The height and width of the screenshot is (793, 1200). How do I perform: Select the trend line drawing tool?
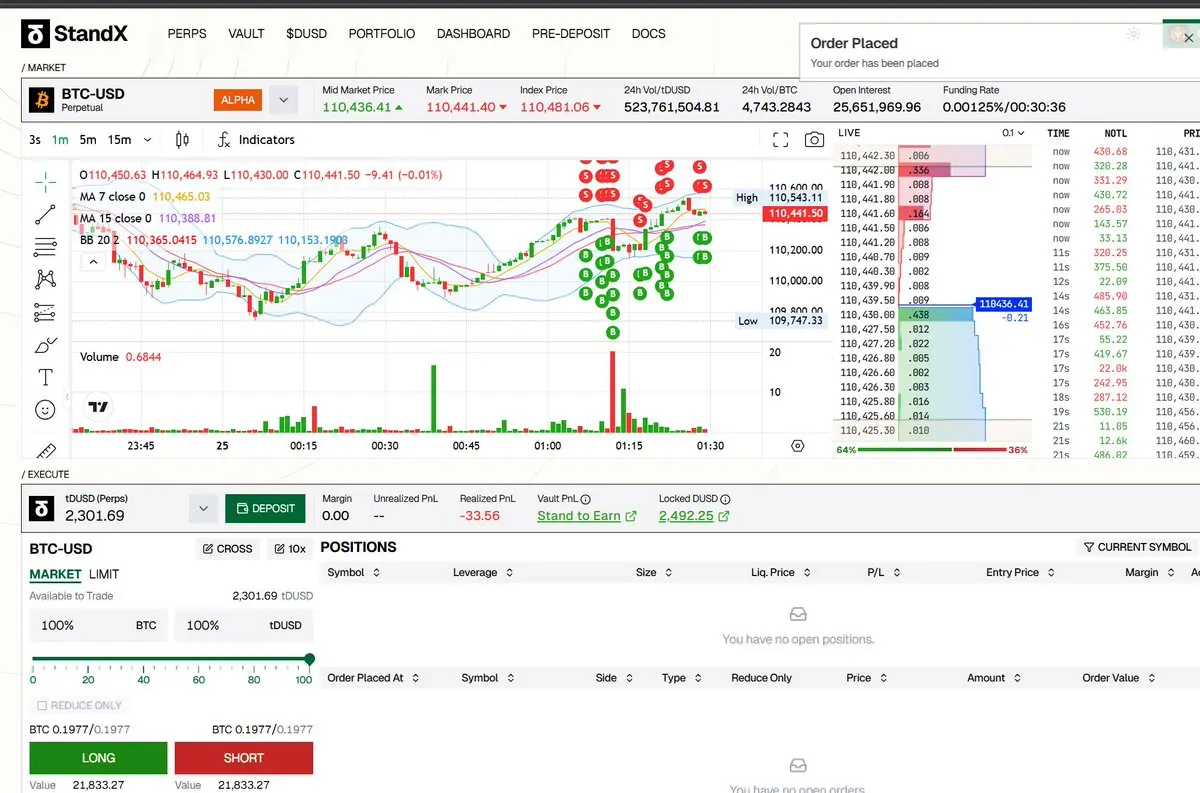click(x=45, y=214)
